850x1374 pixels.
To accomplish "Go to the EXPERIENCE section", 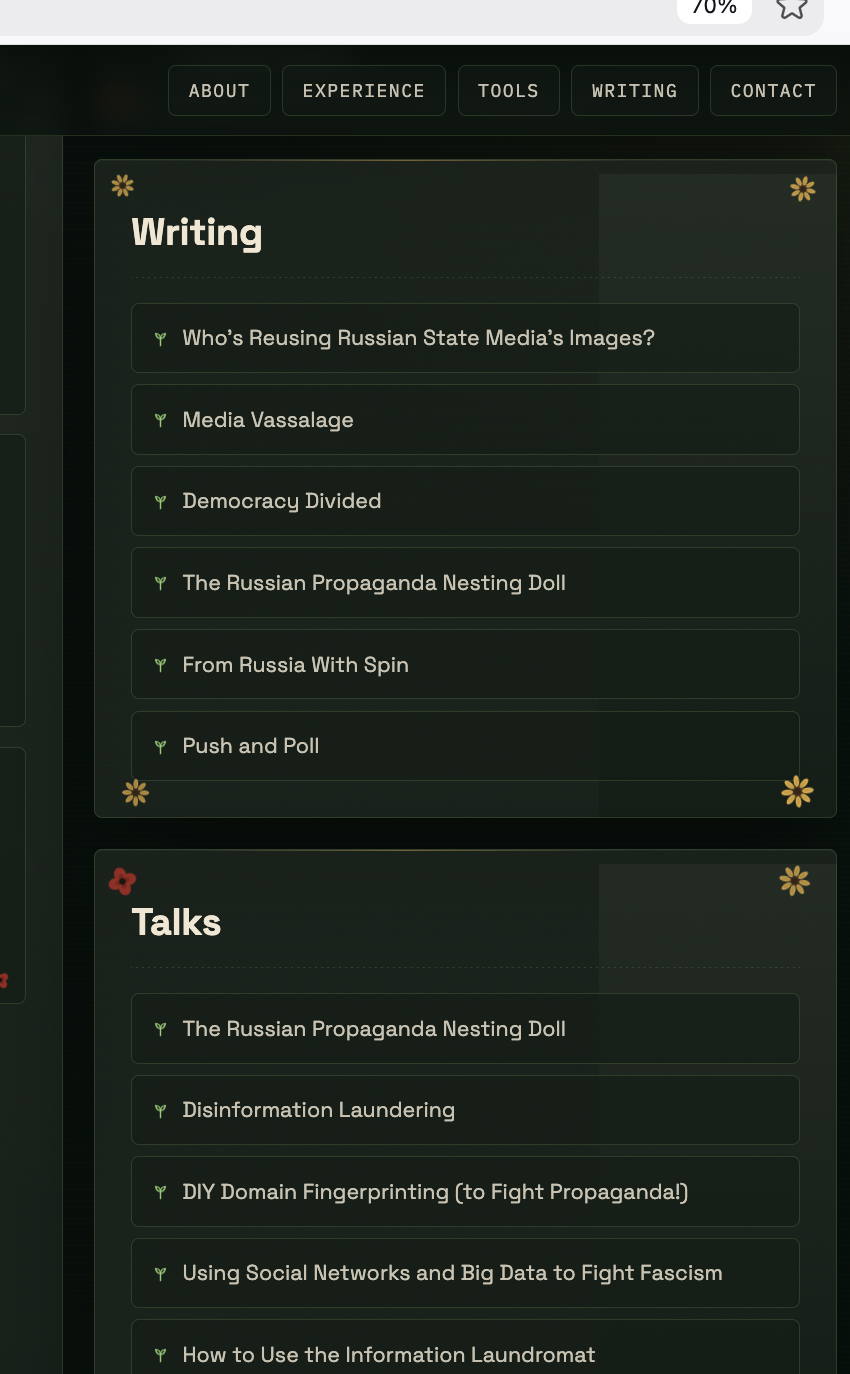I will 364,91.
